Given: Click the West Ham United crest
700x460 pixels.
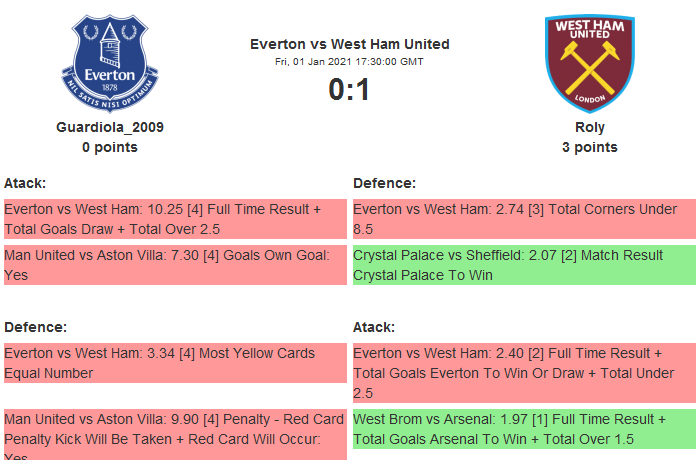Looking at the screenshot, I should coord(589,62).
